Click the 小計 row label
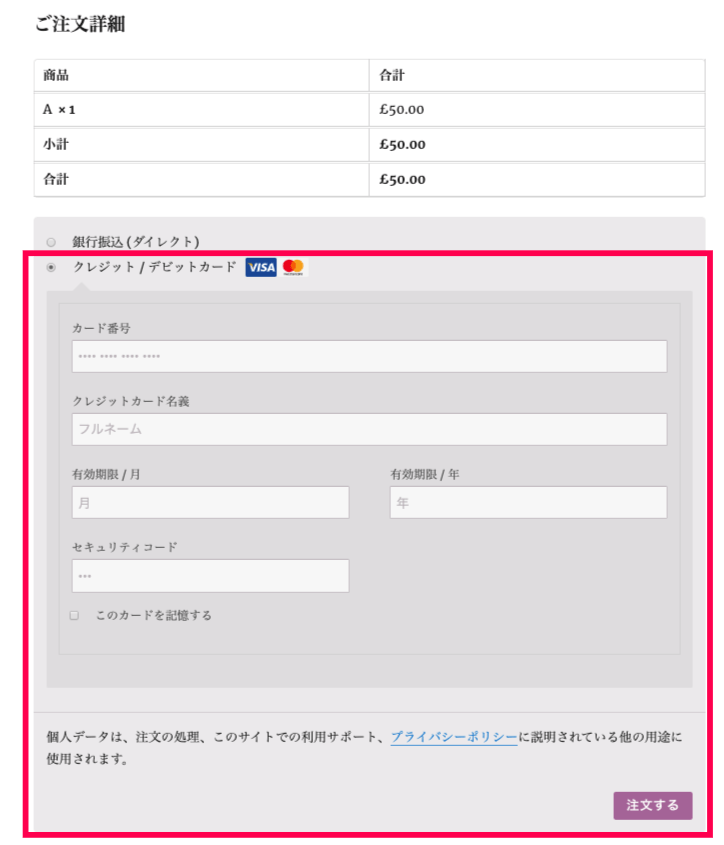This screenshot has height=845, width=724. (x=56, y=144)
